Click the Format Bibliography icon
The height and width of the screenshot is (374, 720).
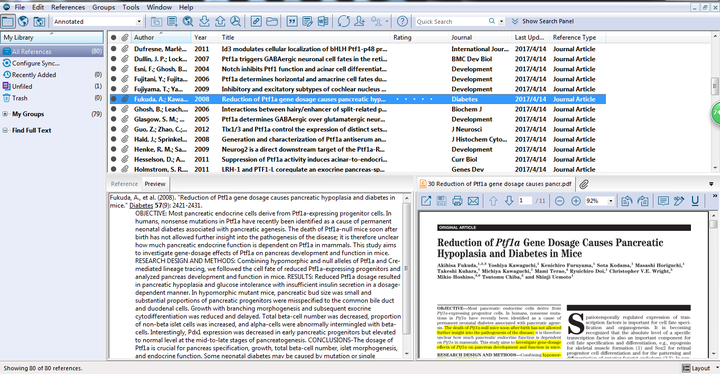[308, 21]
